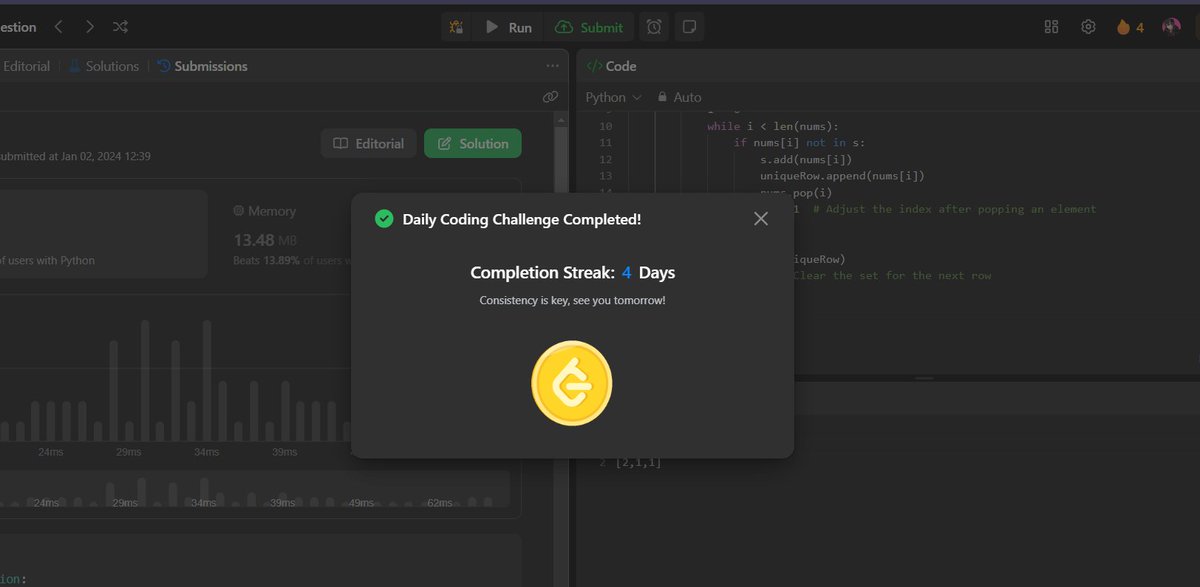Close the Daily Coding Challenge dialog
The height and width of the screenshot is (587, 1200).
(x=761, y=218)
